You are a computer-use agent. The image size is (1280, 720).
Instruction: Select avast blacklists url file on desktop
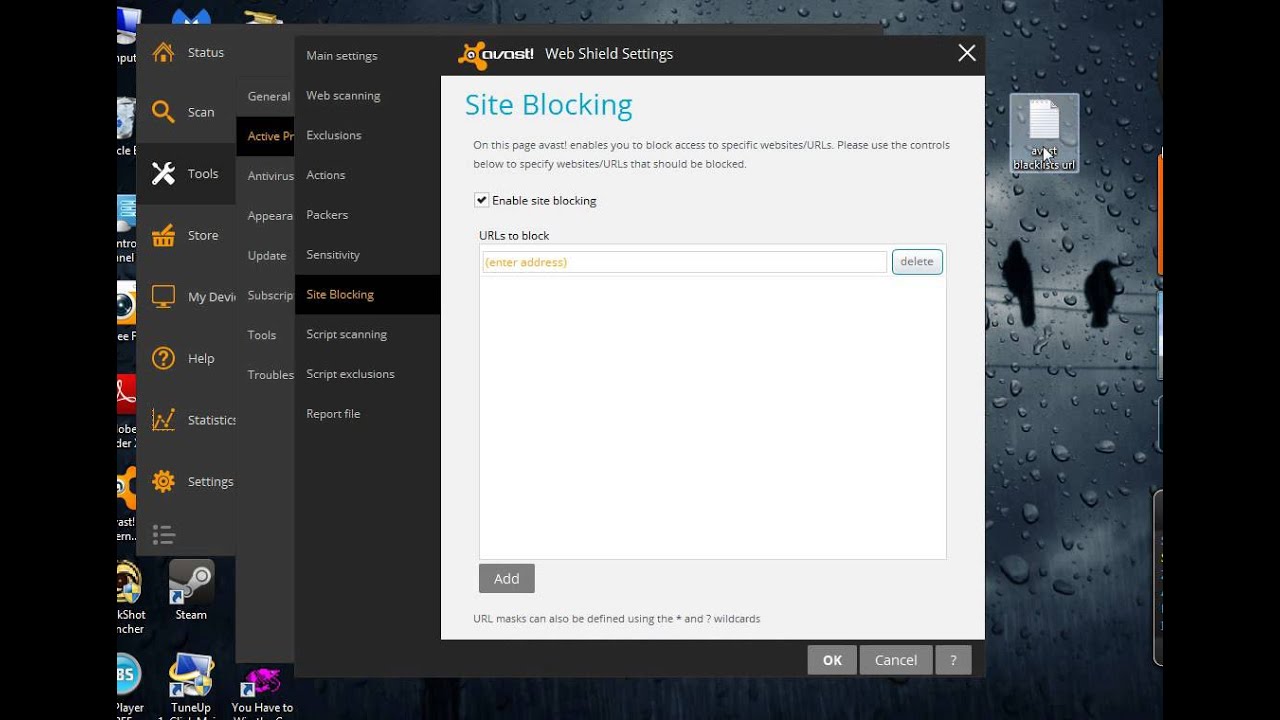(x=1044, y=133)
